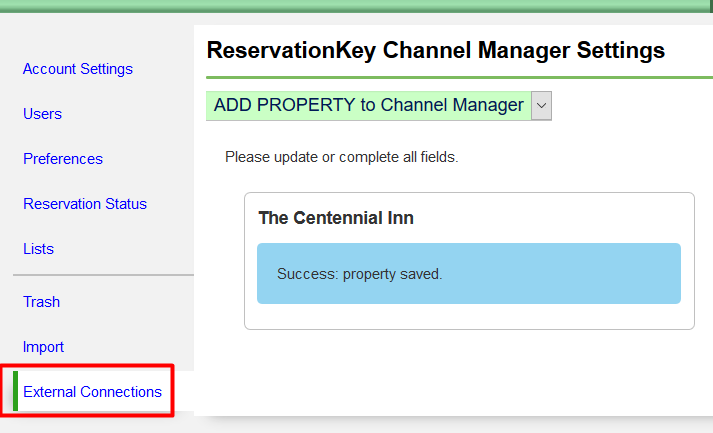Click the ReservationKey Channel Manager Settings heading

[435, 50]
